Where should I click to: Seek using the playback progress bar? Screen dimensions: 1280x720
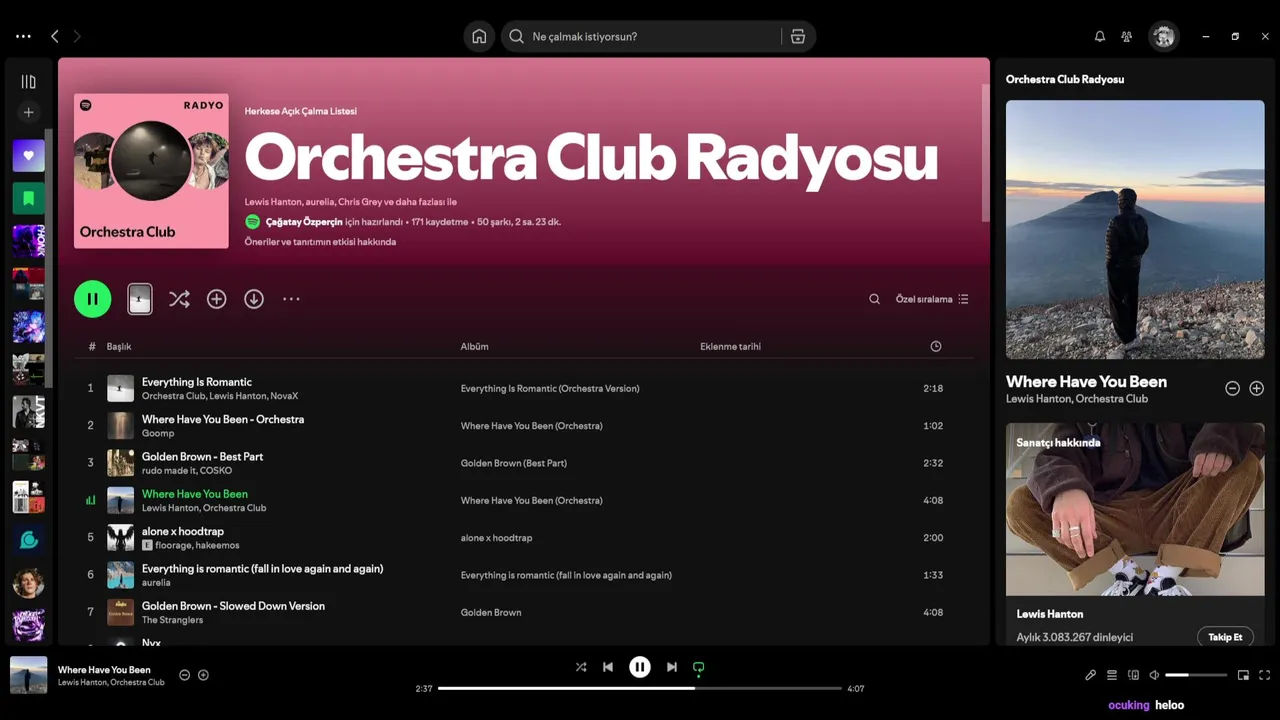(x=640, y=688)
